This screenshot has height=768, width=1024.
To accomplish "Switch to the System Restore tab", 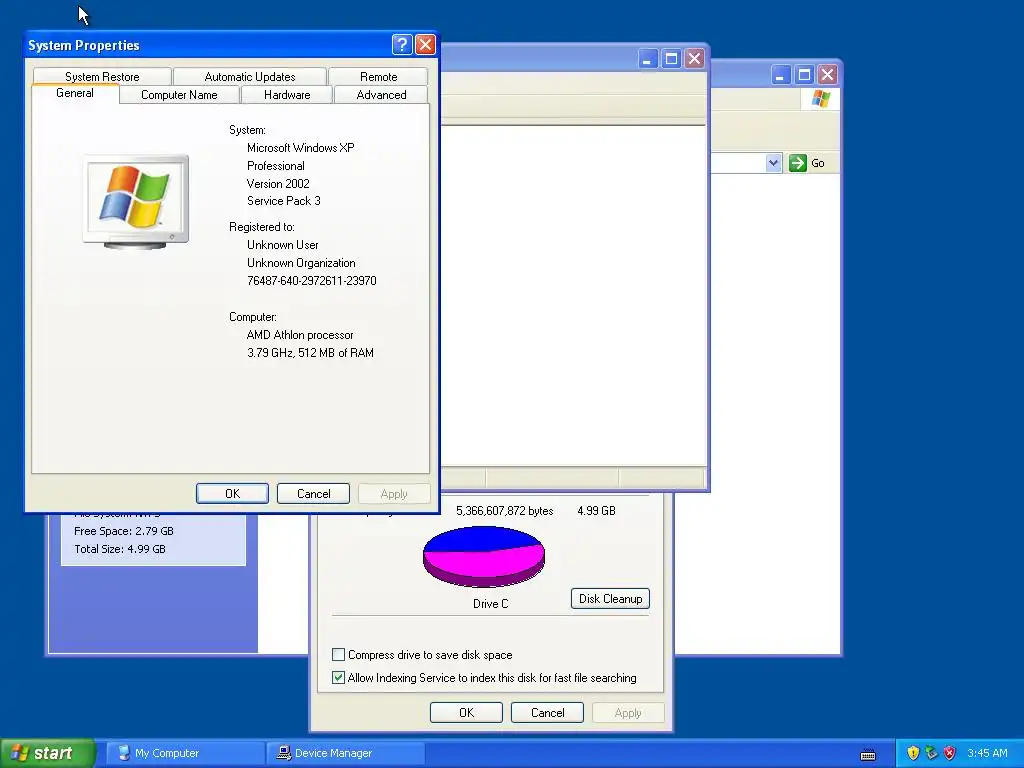I will (x=102, y=76).
